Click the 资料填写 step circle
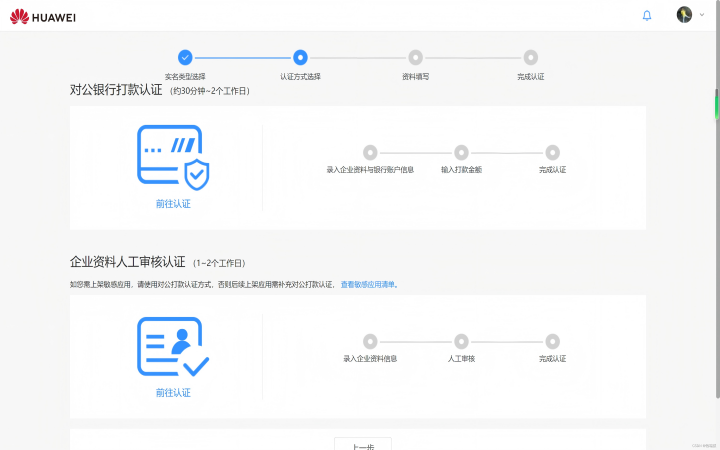The image size is (720, 450). click(415, 58)
